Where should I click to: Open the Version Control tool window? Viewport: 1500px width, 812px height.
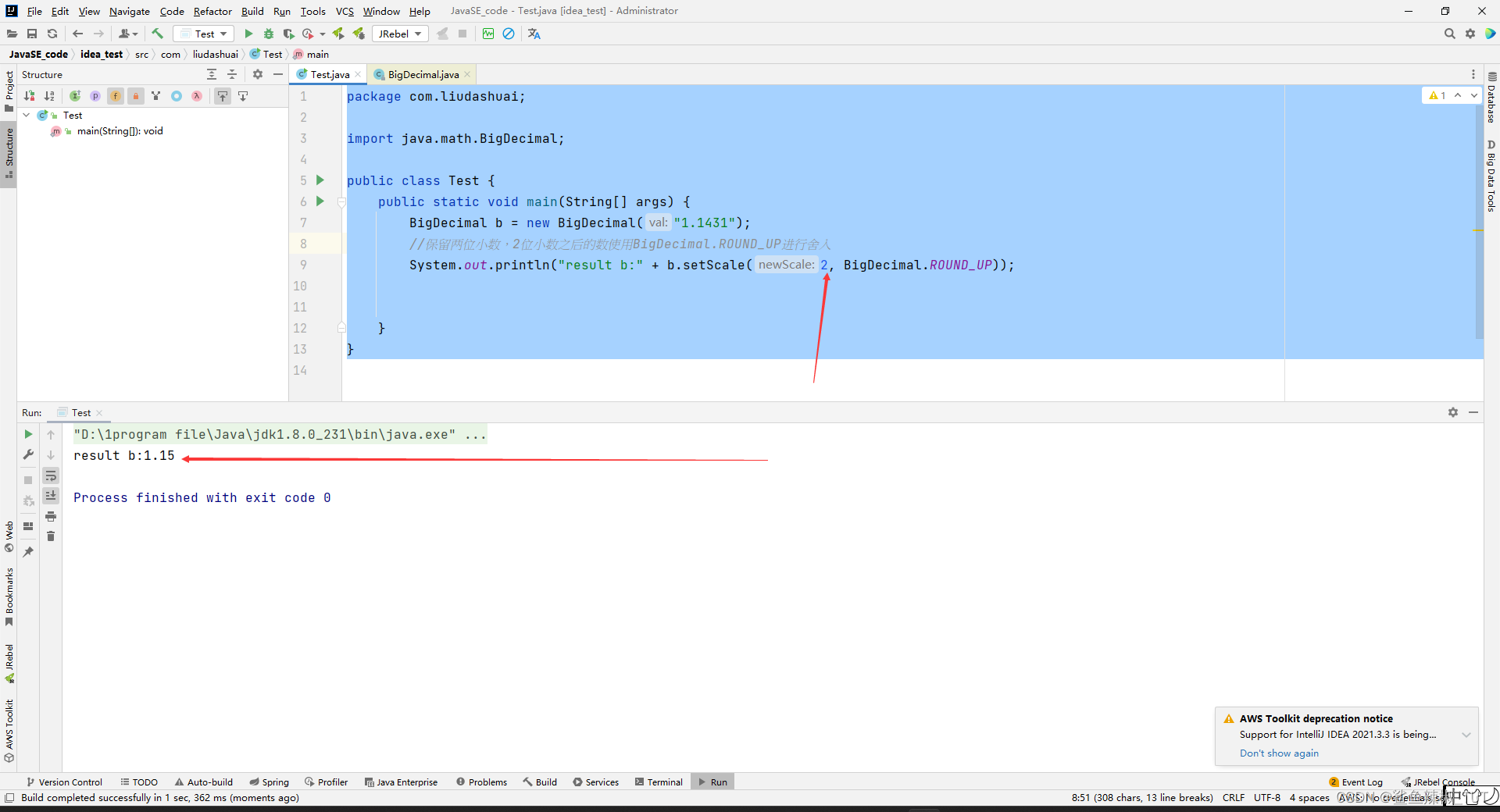64,782
